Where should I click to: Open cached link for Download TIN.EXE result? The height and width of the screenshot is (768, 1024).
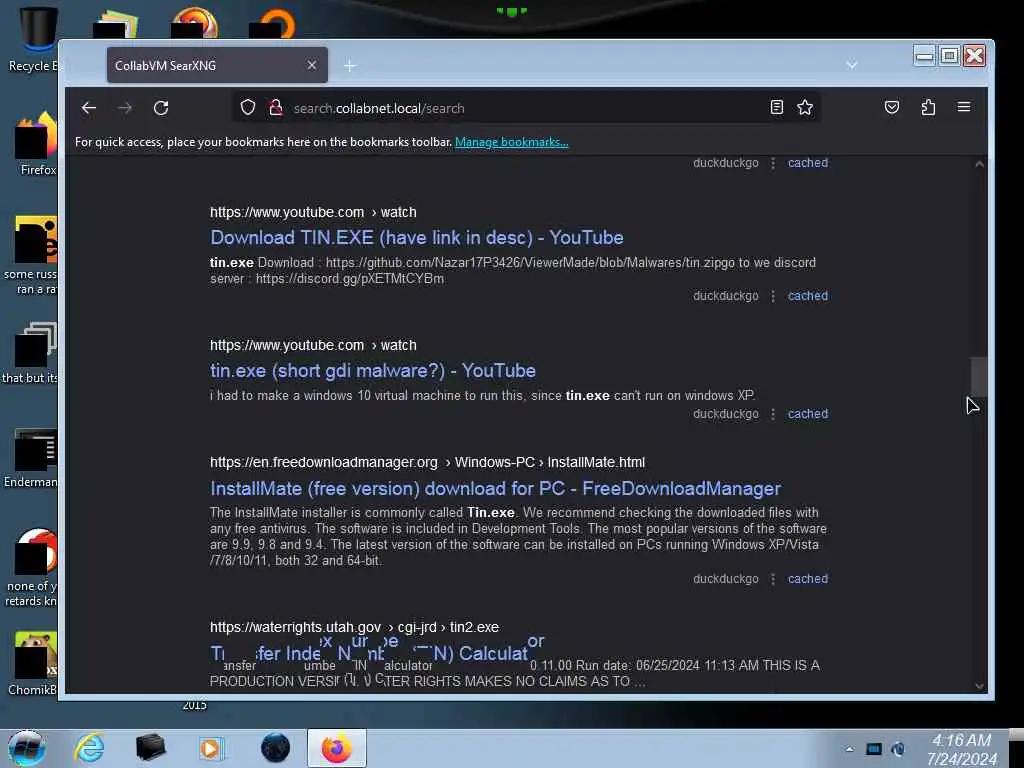pyautogui.click(x=808, y=296)
